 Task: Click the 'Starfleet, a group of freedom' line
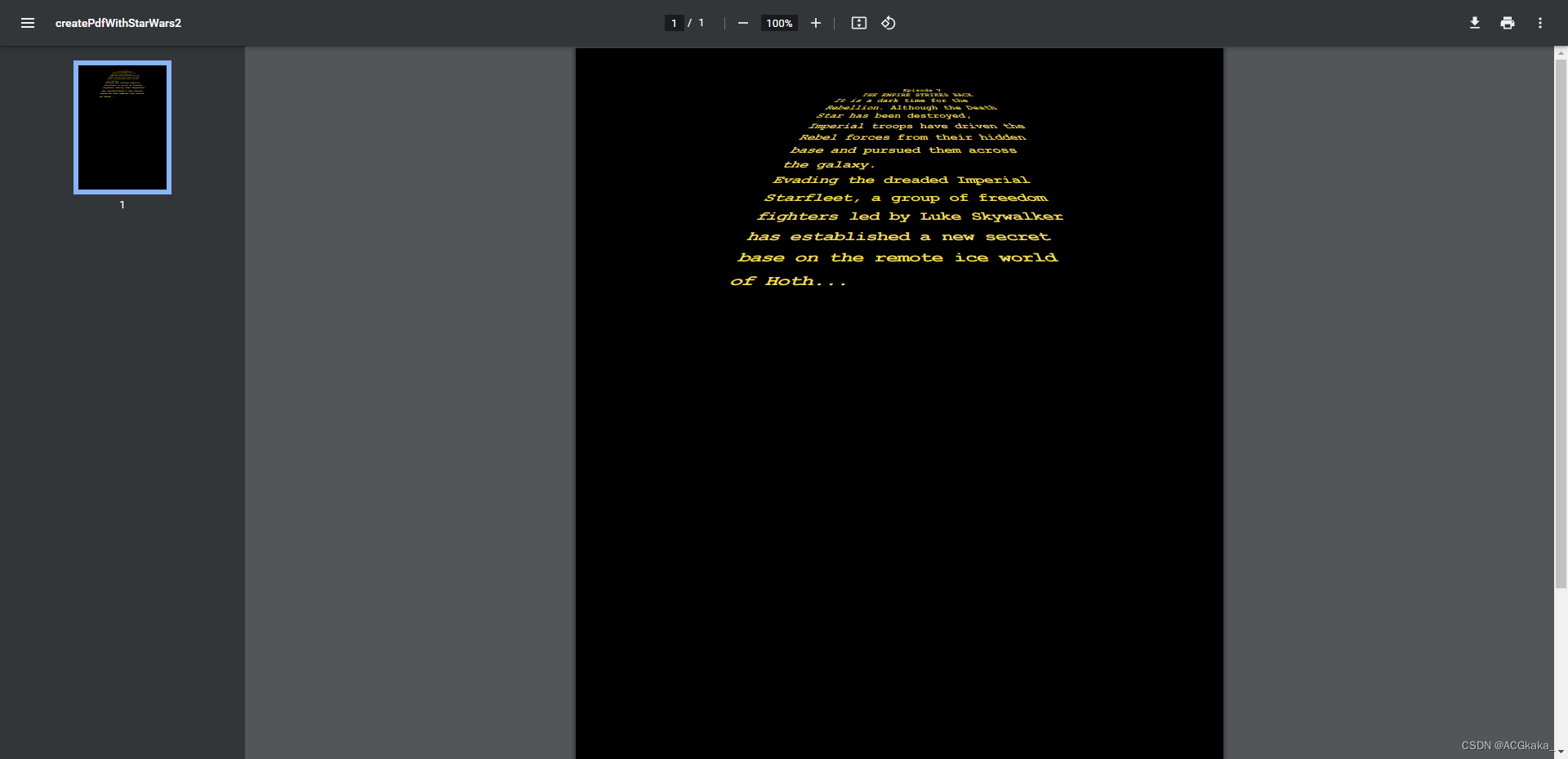point(906,198)
